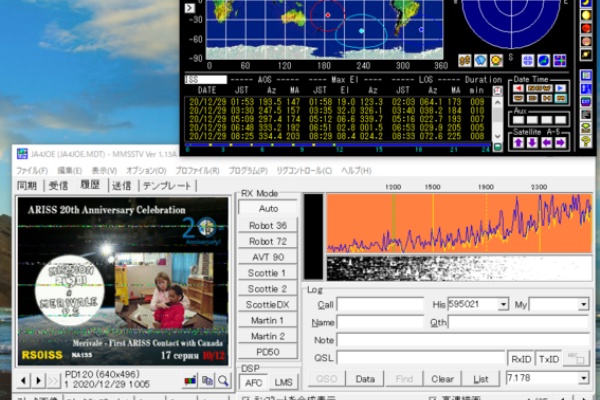600x400 pixels.
Task: Click the Call input field
Action: click(380, 305)
